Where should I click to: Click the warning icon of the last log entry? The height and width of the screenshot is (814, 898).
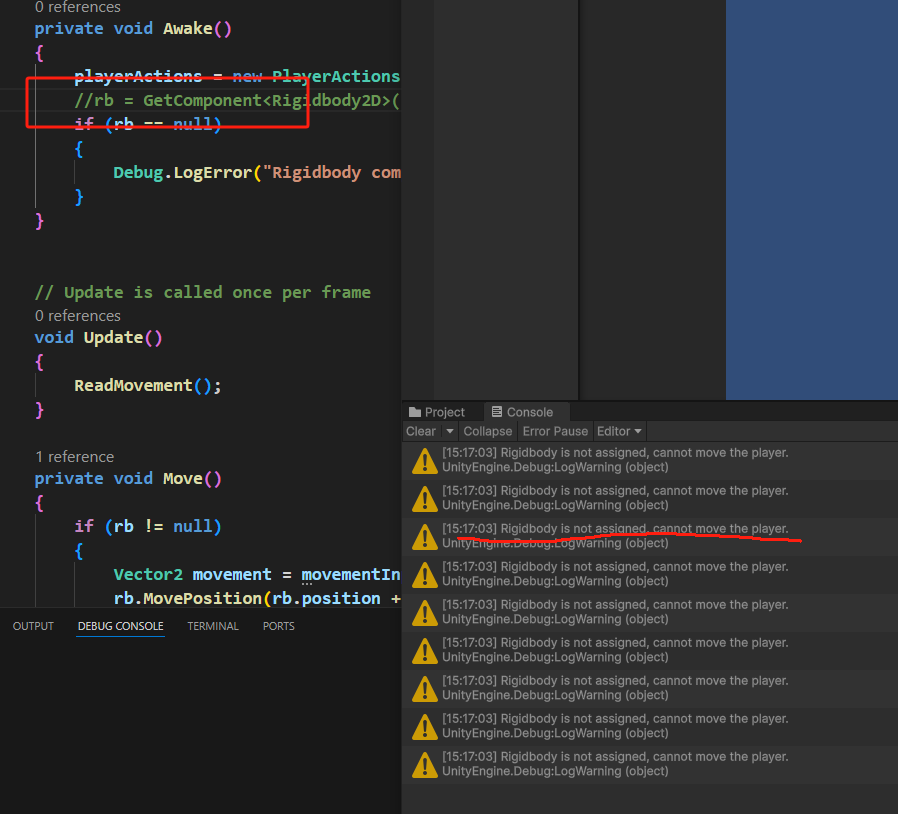[x=424, y=764]
